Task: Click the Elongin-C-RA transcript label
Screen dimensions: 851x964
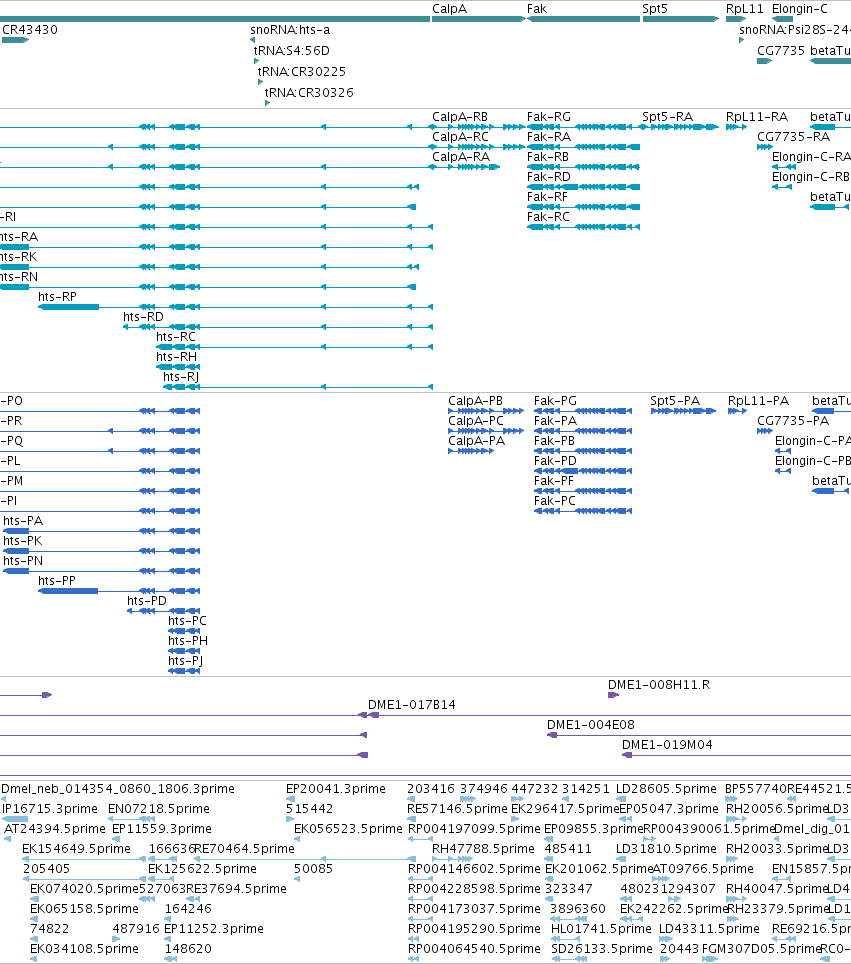Action: click(x=811, y=157)
